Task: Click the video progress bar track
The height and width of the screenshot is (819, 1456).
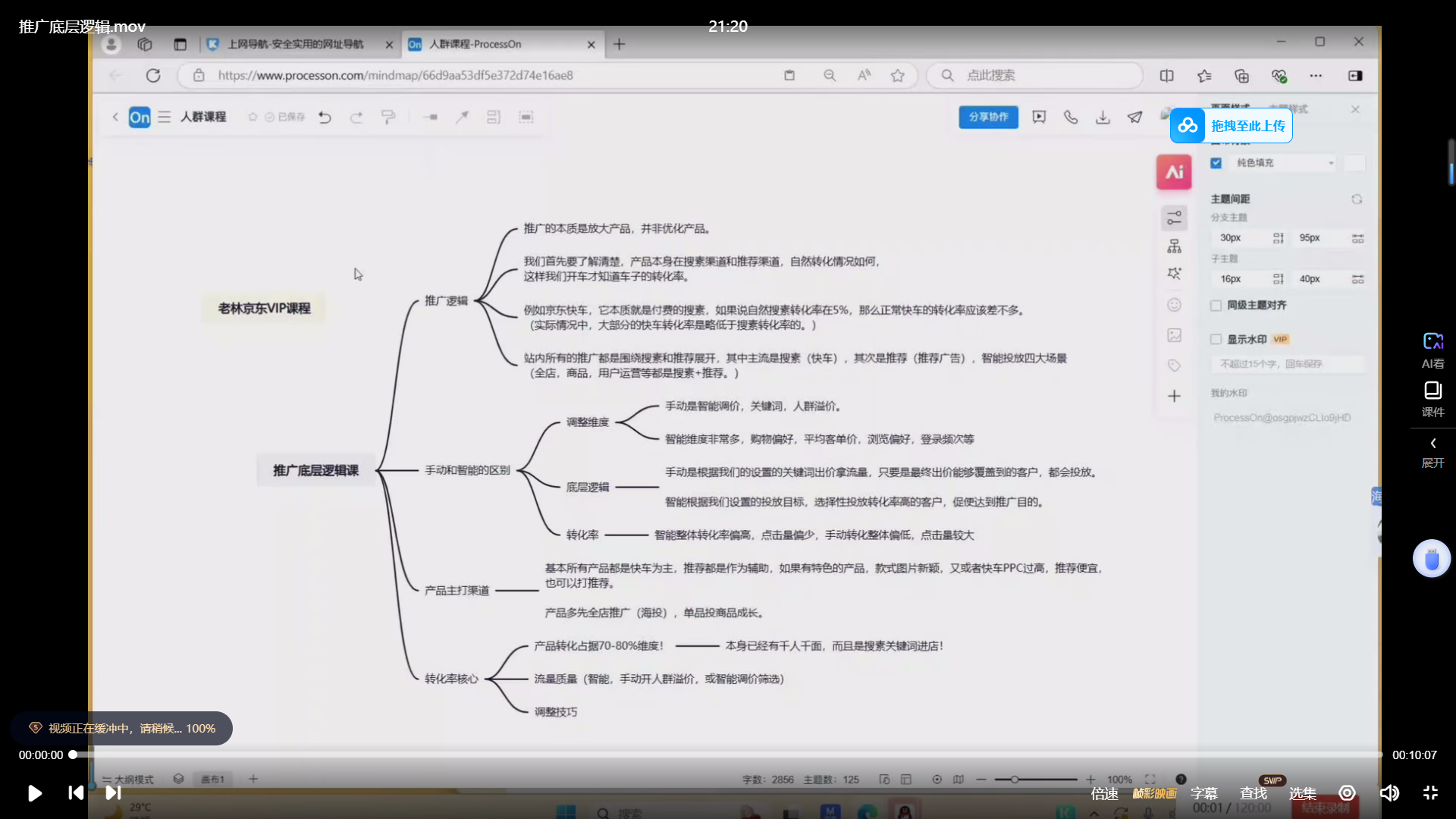Action: coord(728,755)
